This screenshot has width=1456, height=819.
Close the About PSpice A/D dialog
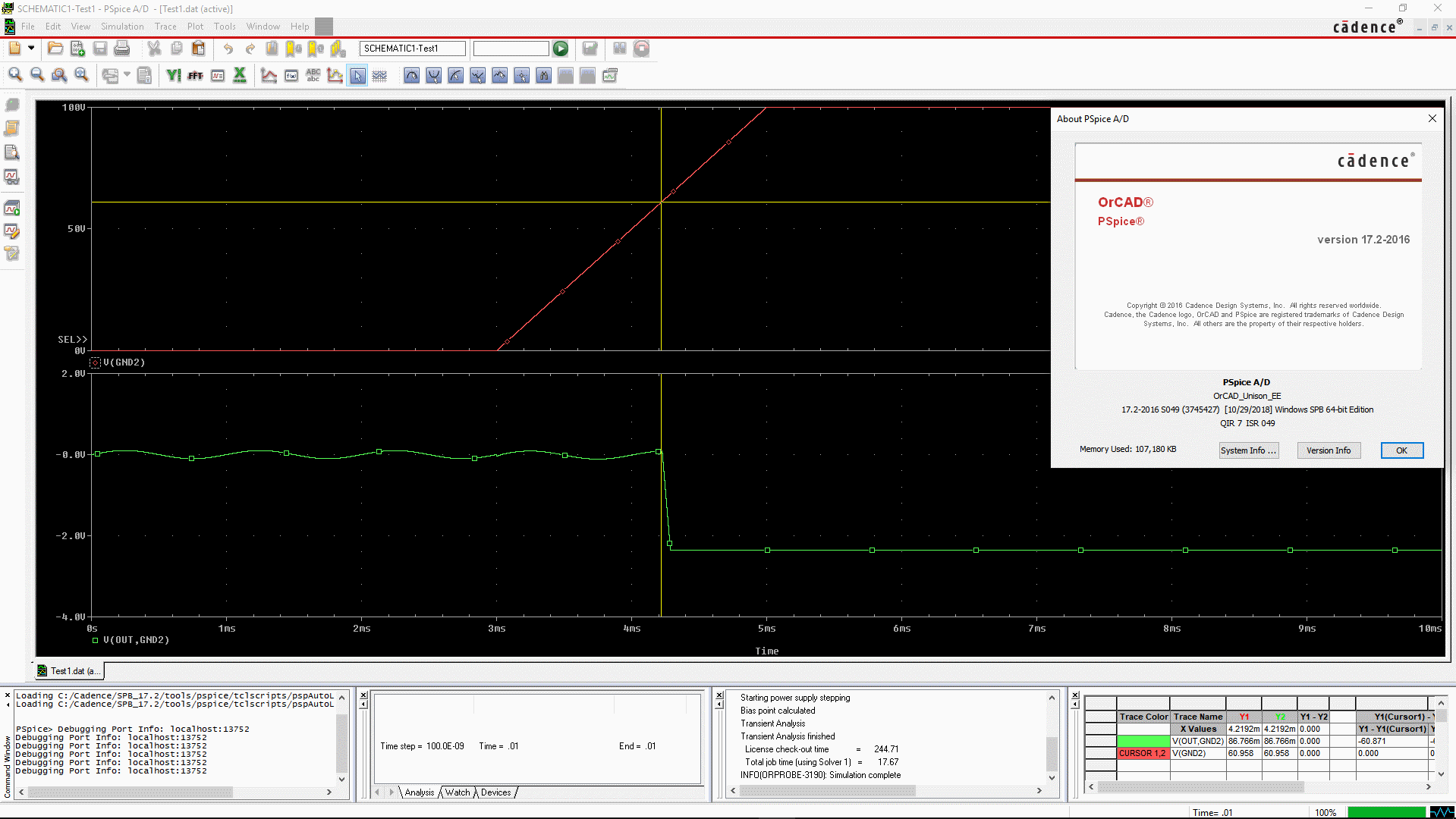coord(1432,118)
